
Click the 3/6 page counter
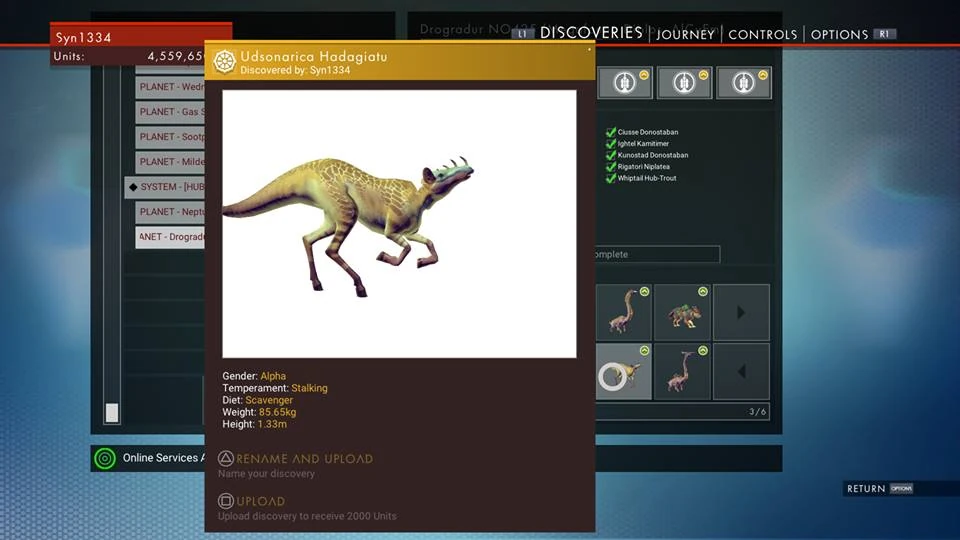[757, 411]
